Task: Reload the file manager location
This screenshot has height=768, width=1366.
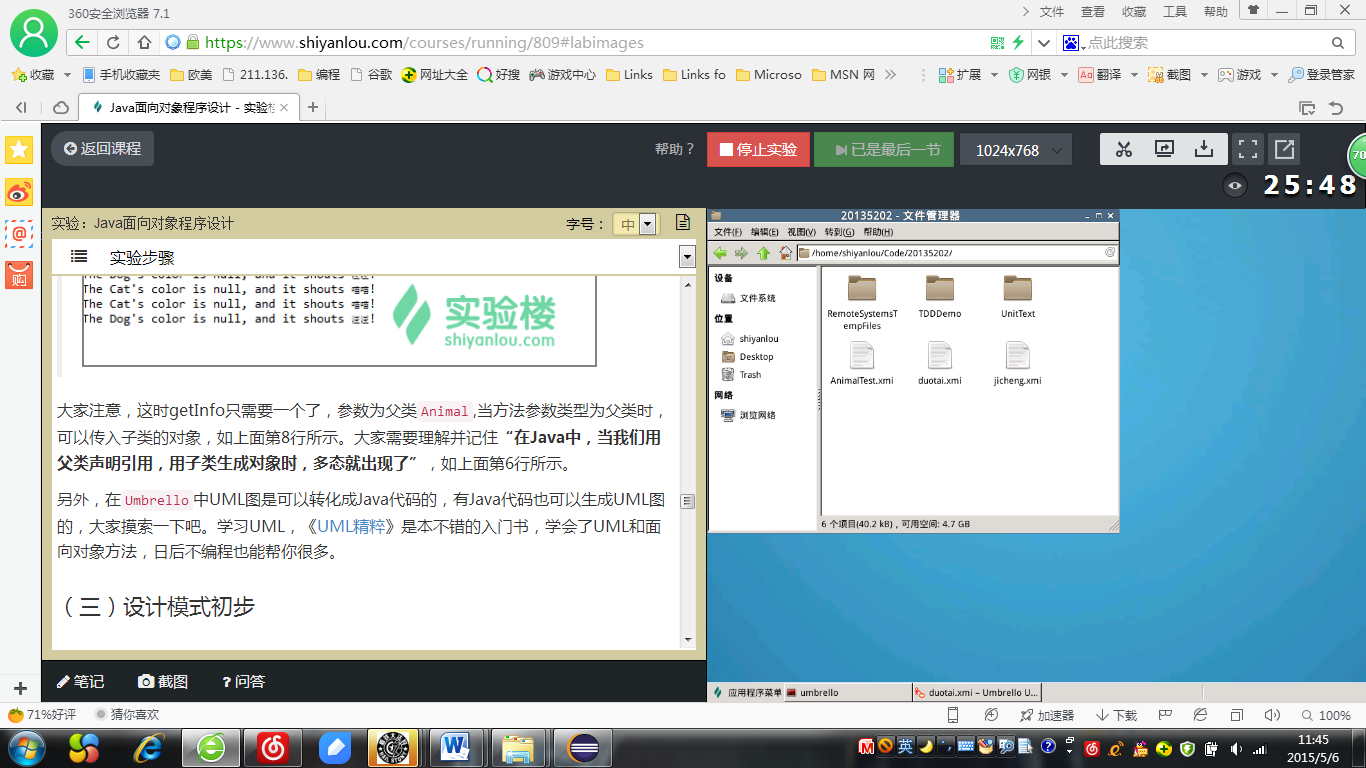Action: pyautogui.click(x=1110, y=253)
